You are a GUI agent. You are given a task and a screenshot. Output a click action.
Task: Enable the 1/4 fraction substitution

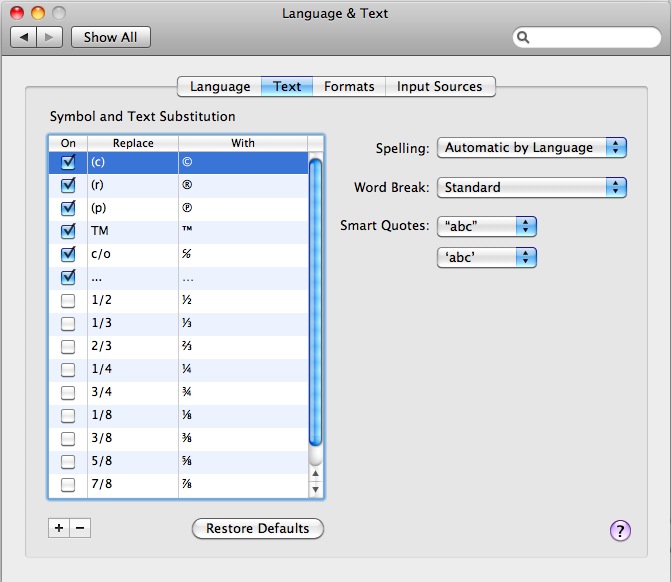pos(68,370)
